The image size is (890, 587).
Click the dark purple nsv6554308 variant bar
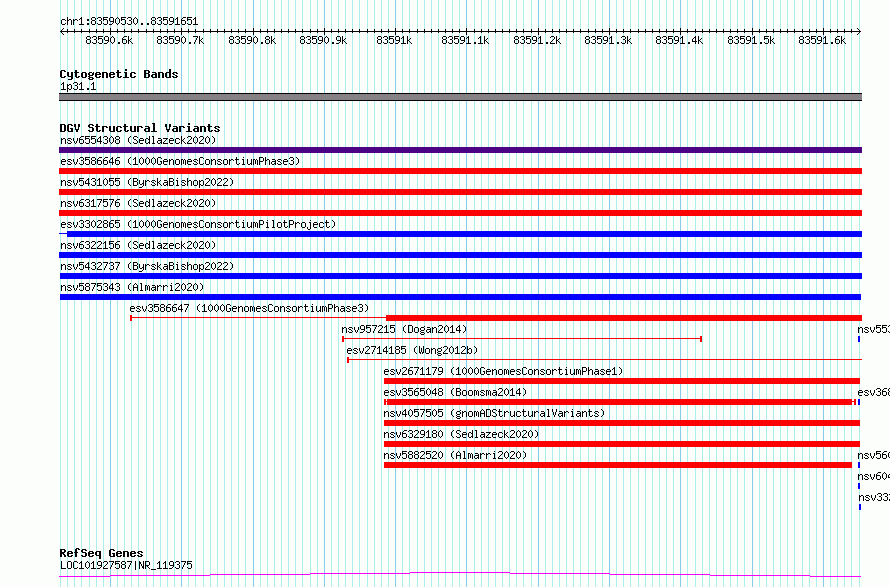click(460, 150)
